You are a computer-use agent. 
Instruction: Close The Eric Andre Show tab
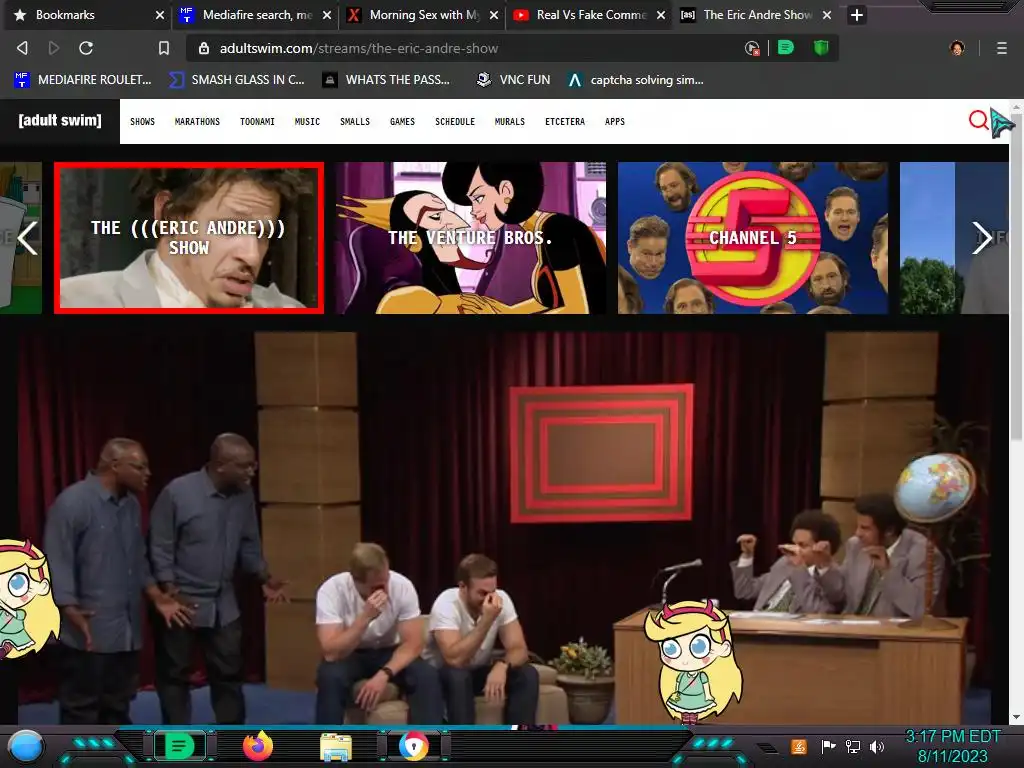[x=827, y=15]
